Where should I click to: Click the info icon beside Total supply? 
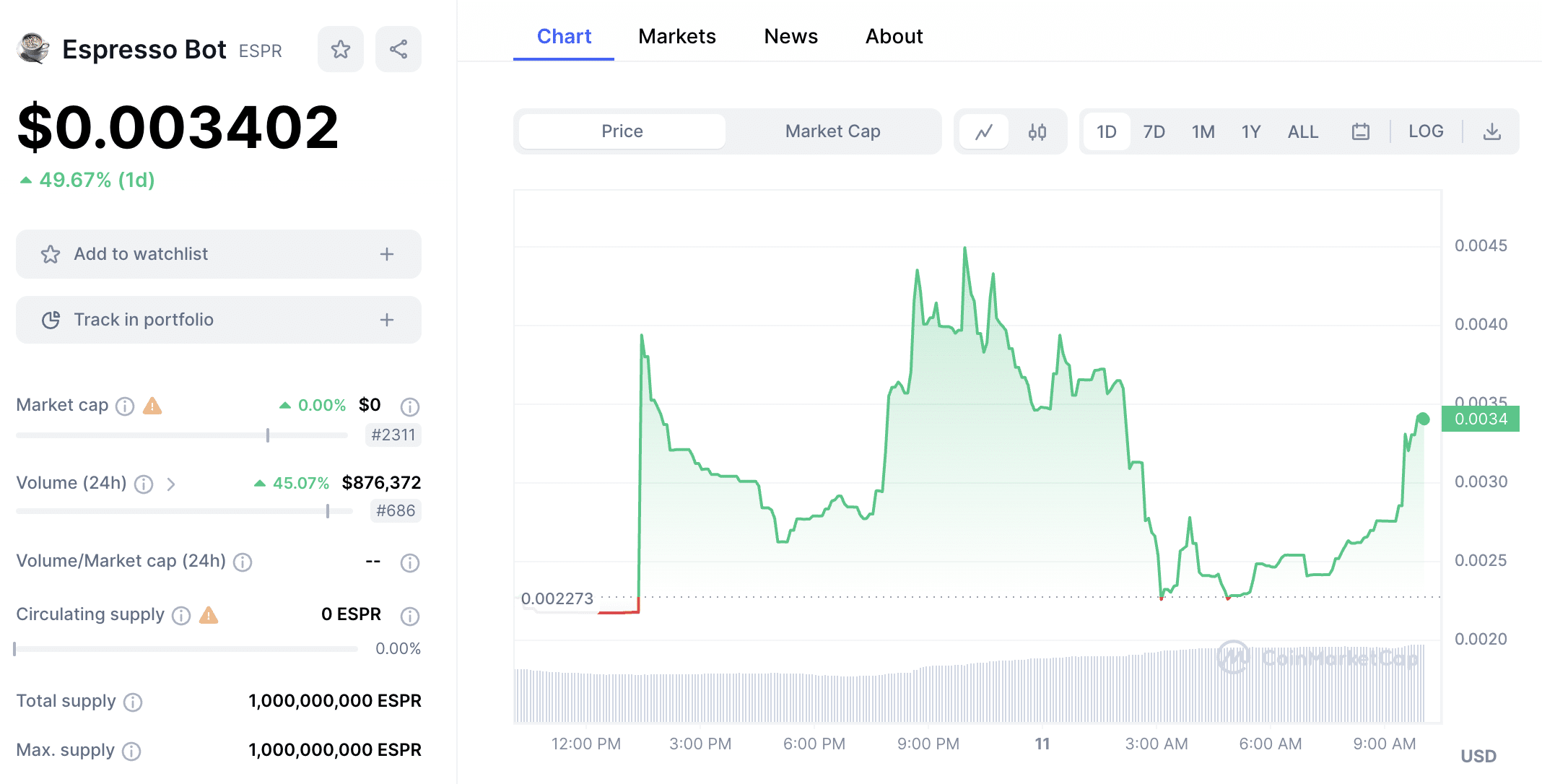pyautogui.click(x=133, y=702)
